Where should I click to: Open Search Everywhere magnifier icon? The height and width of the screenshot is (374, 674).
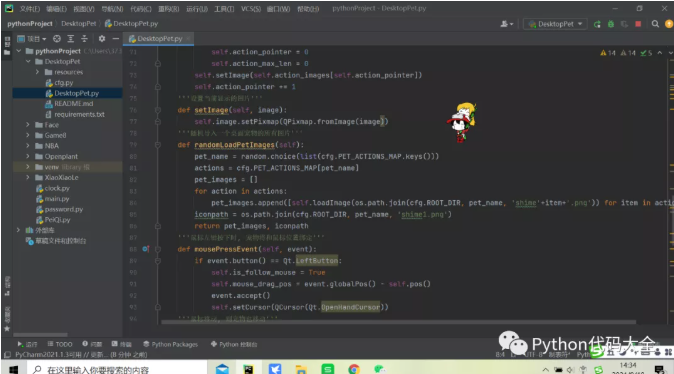(655, 24)
